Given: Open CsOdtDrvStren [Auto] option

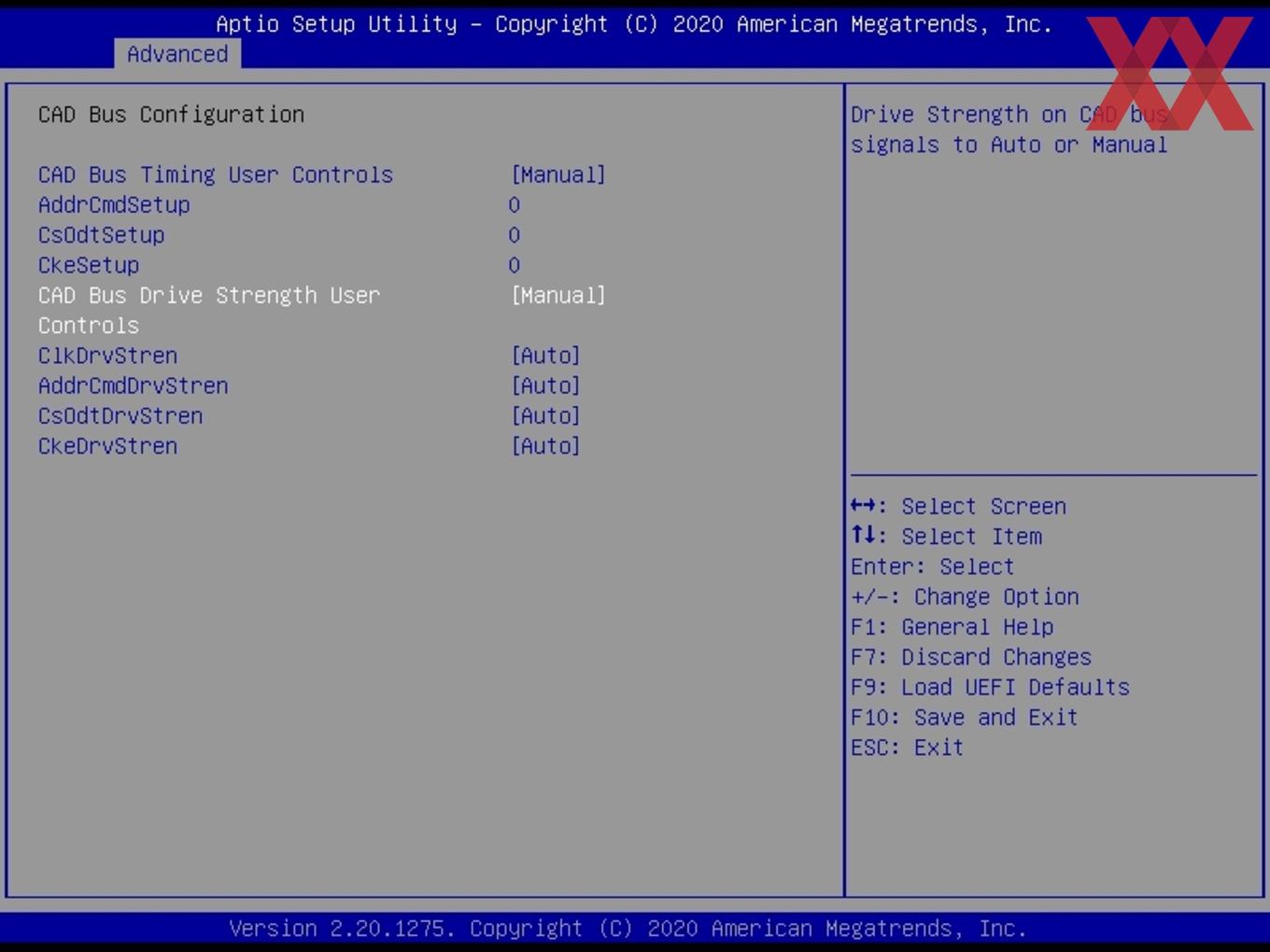Looking at the screenshot, I should click(x=545, y=415).
